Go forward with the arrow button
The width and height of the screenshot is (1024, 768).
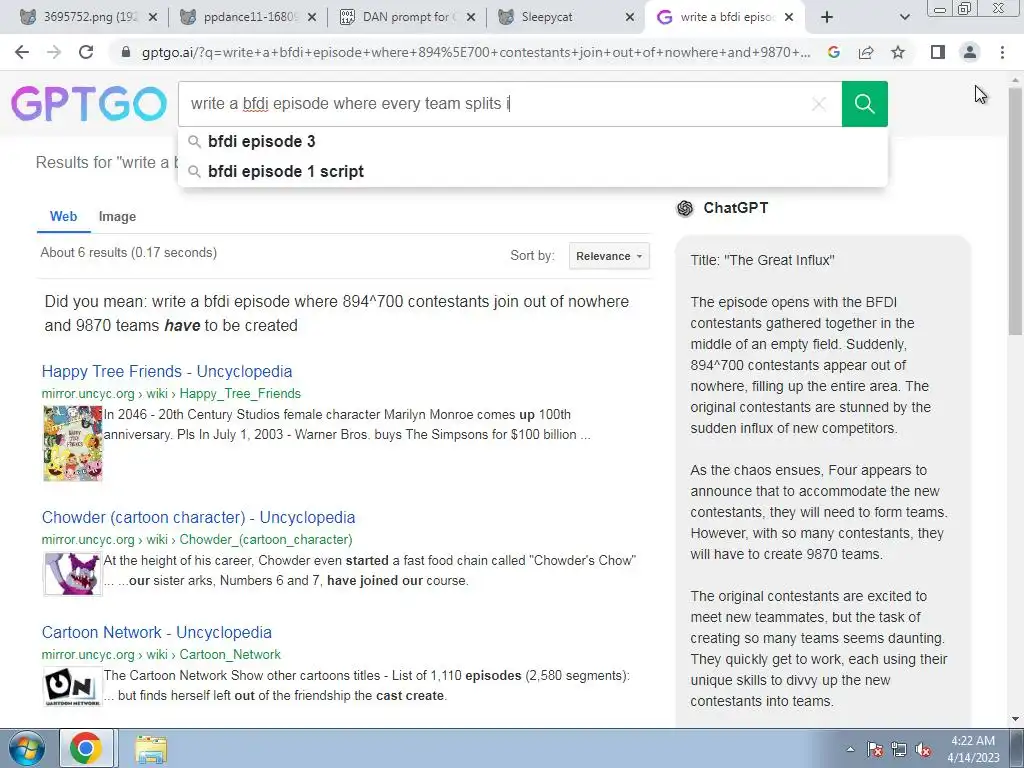(x=54, y=52)
